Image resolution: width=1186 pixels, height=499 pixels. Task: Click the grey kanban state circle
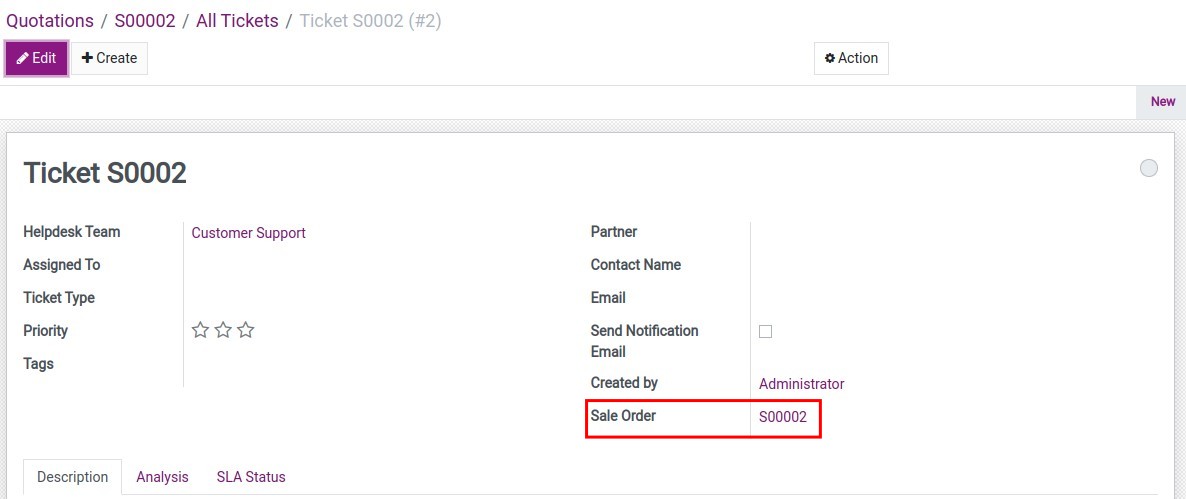click(1149, 168)
